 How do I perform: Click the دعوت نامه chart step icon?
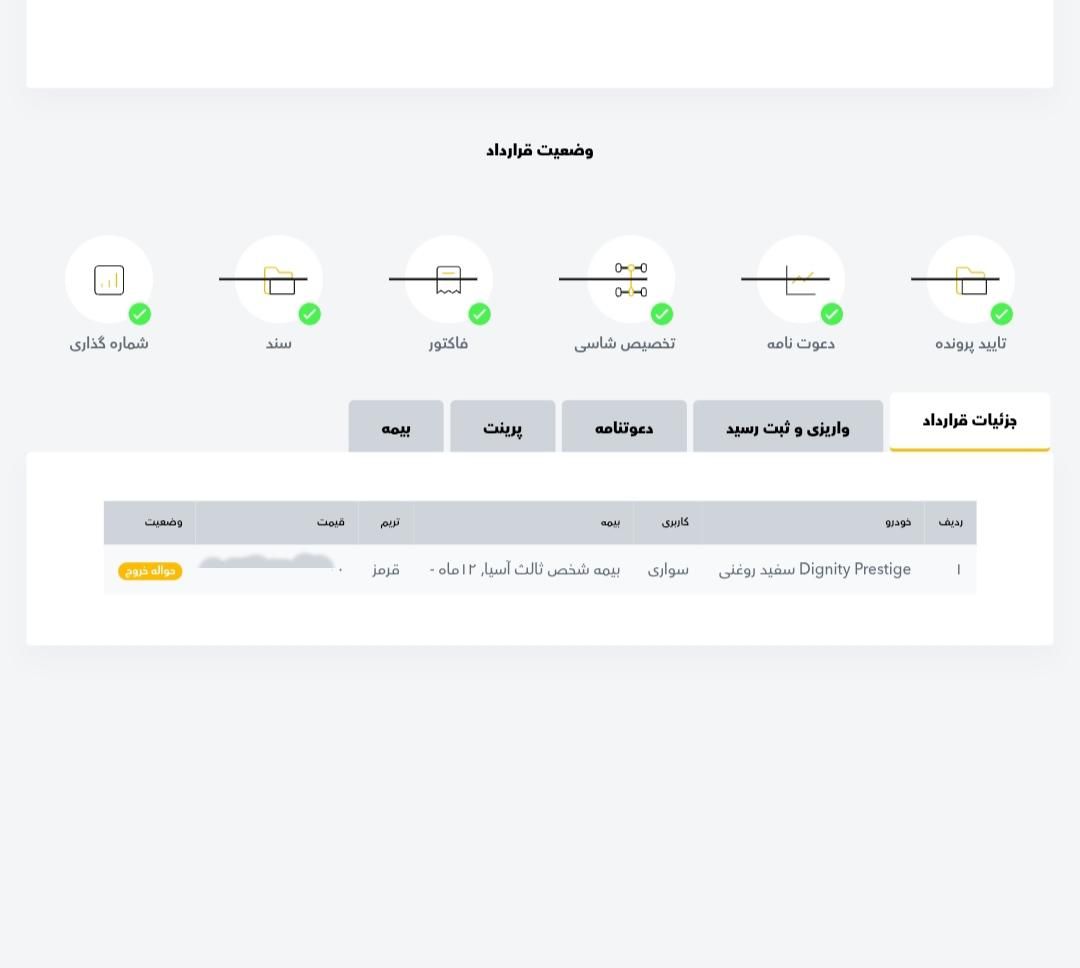[x=800, y=280]
